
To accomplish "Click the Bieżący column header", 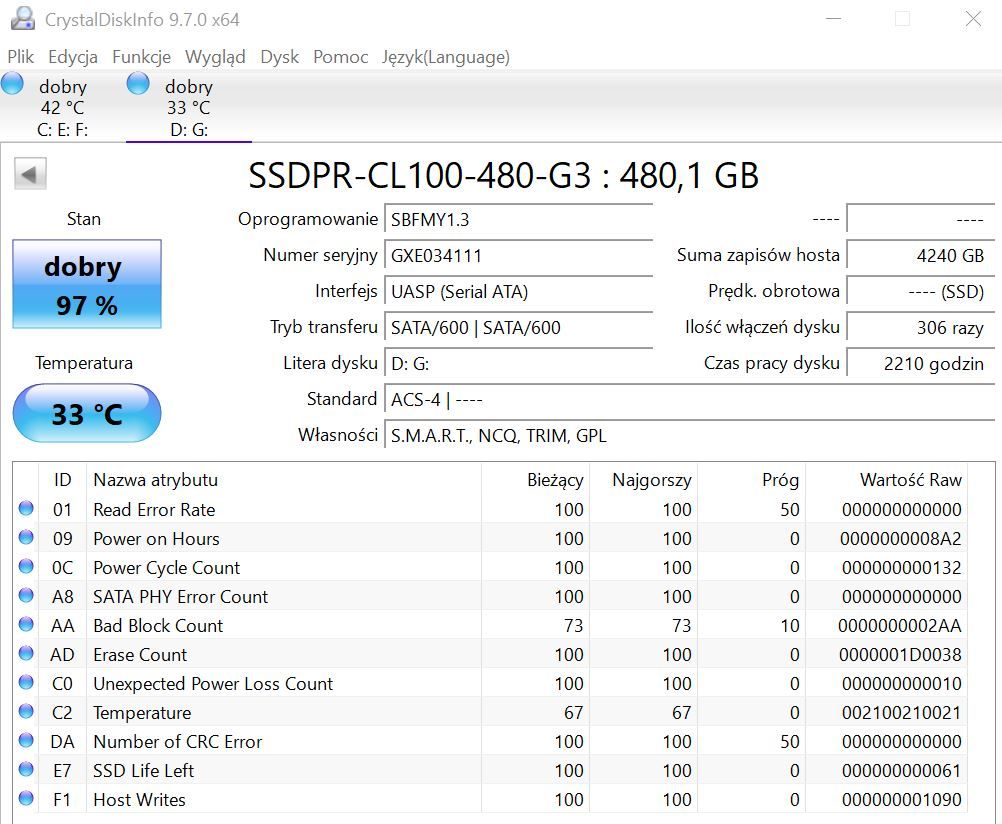I will (x=536, y=479).
